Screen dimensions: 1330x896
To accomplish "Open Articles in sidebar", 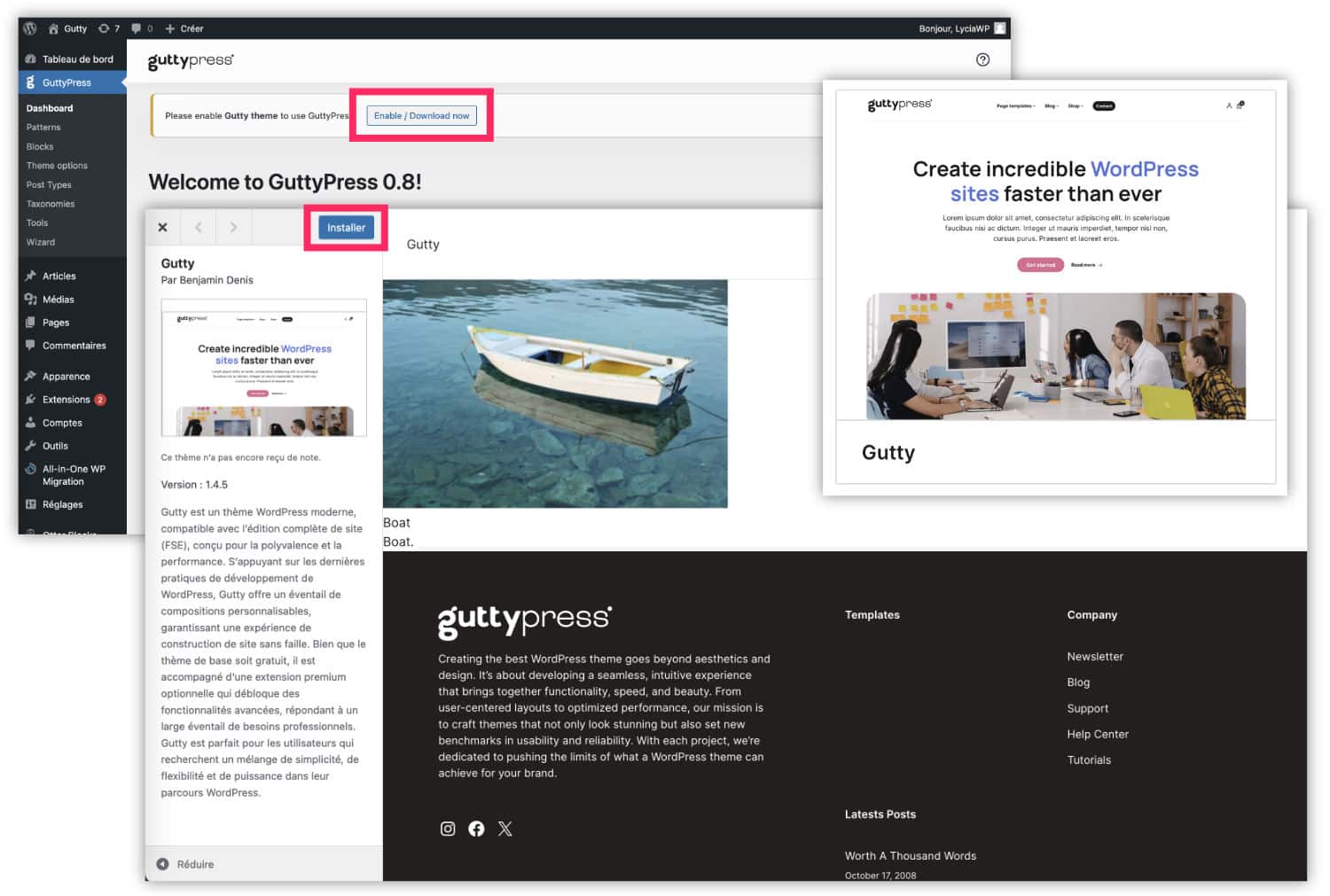I will (x=59, y=277).
